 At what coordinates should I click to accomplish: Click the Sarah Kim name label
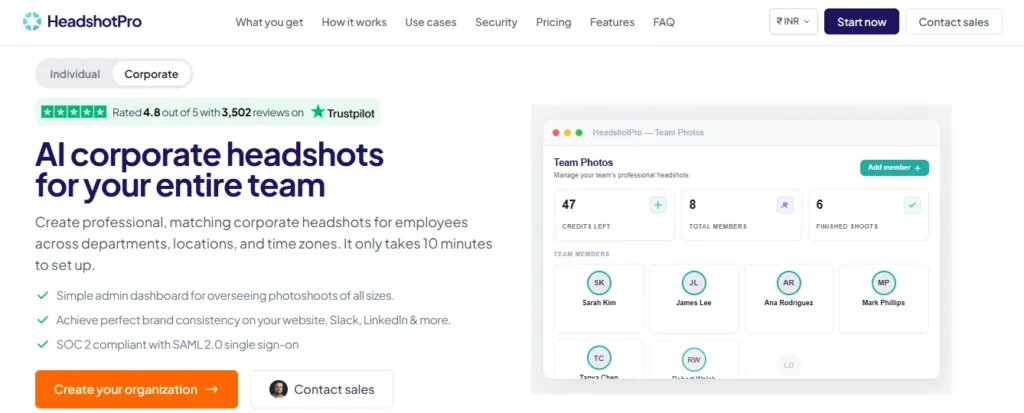click(599, 303)
